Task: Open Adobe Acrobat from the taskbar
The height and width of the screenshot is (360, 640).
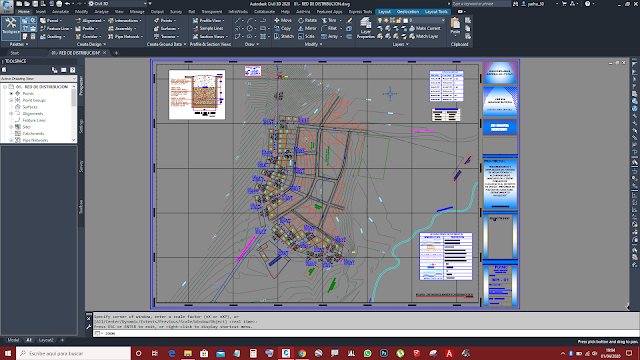Action: [x=449, y=353]
